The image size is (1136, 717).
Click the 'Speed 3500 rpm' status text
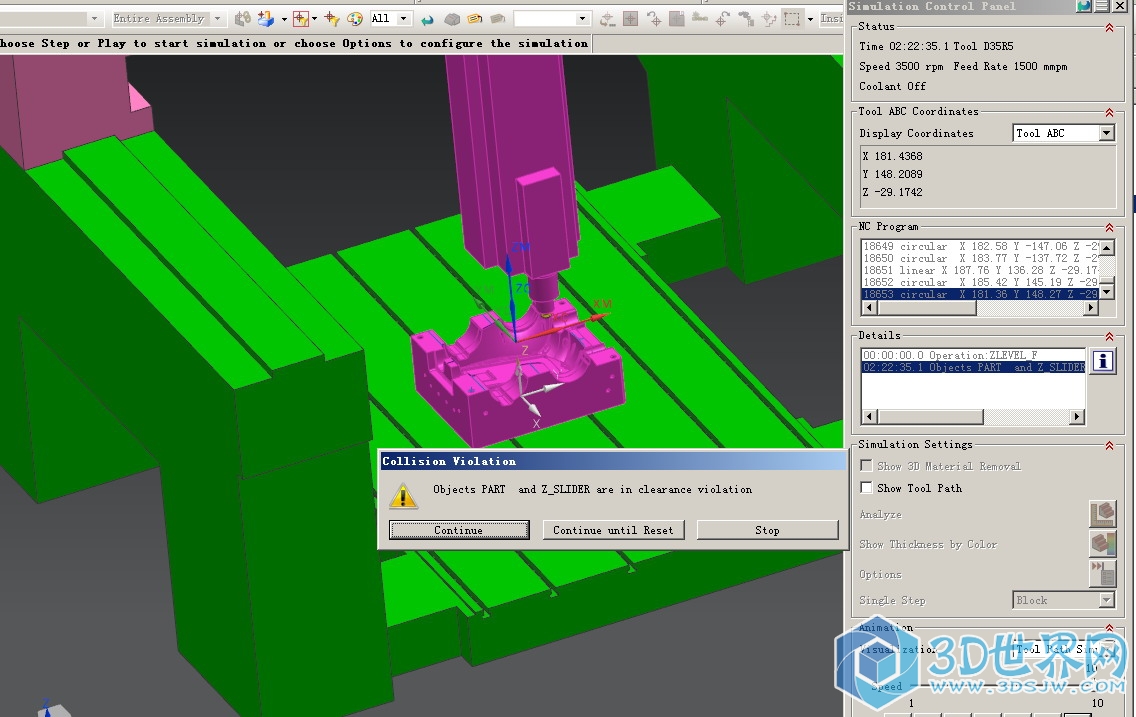901,66
